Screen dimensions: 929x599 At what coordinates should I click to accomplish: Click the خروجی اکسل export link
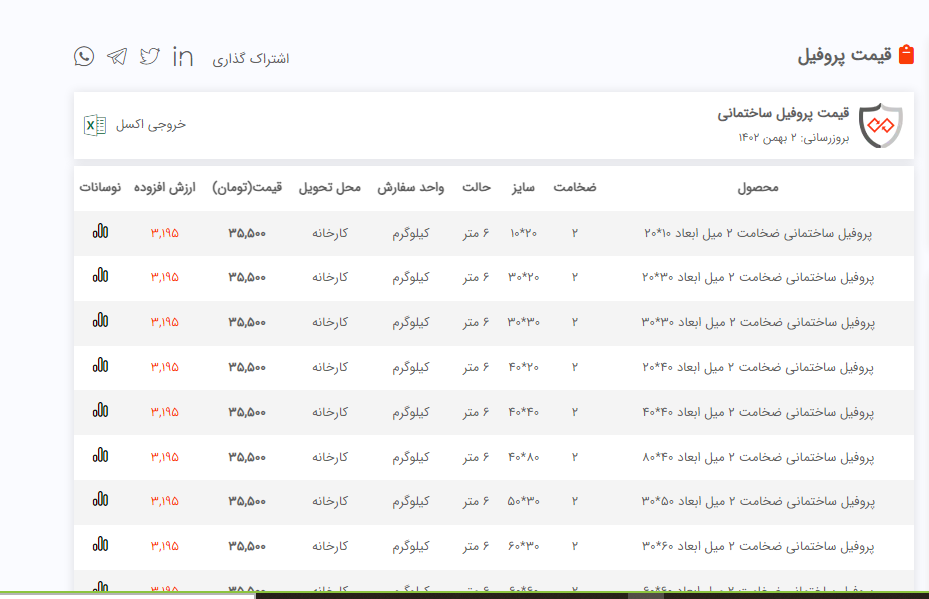[150, 125]
